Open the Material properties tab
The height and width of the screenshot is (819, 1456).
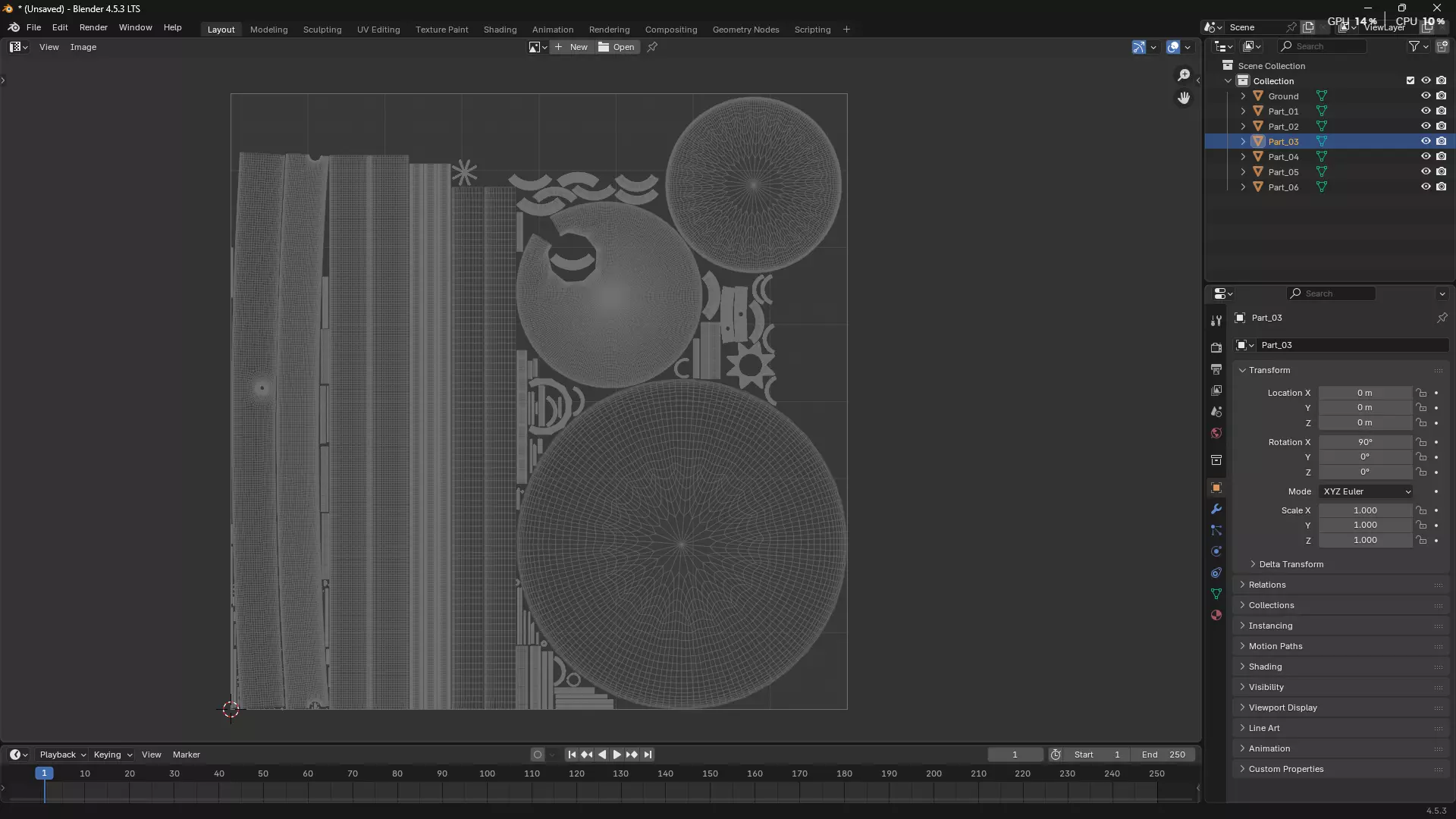1216,615
